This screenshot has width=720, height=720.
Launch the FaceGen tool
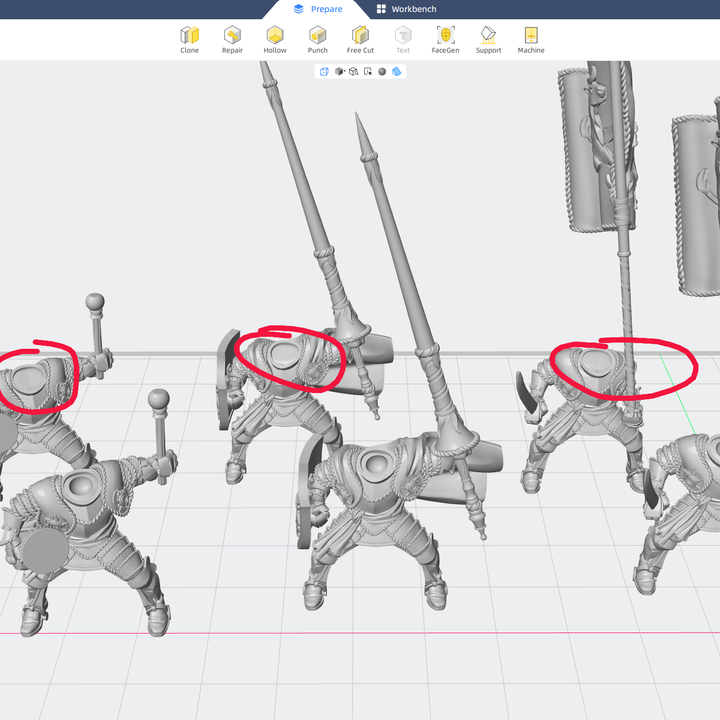pos(445,39)
